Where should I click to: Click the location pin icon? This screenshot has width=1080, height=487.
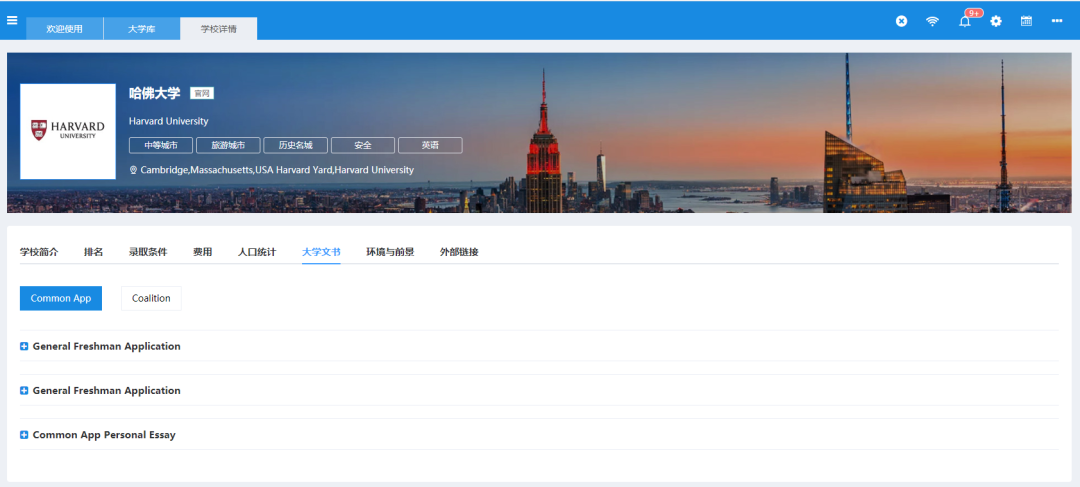(x=133, y=169)
